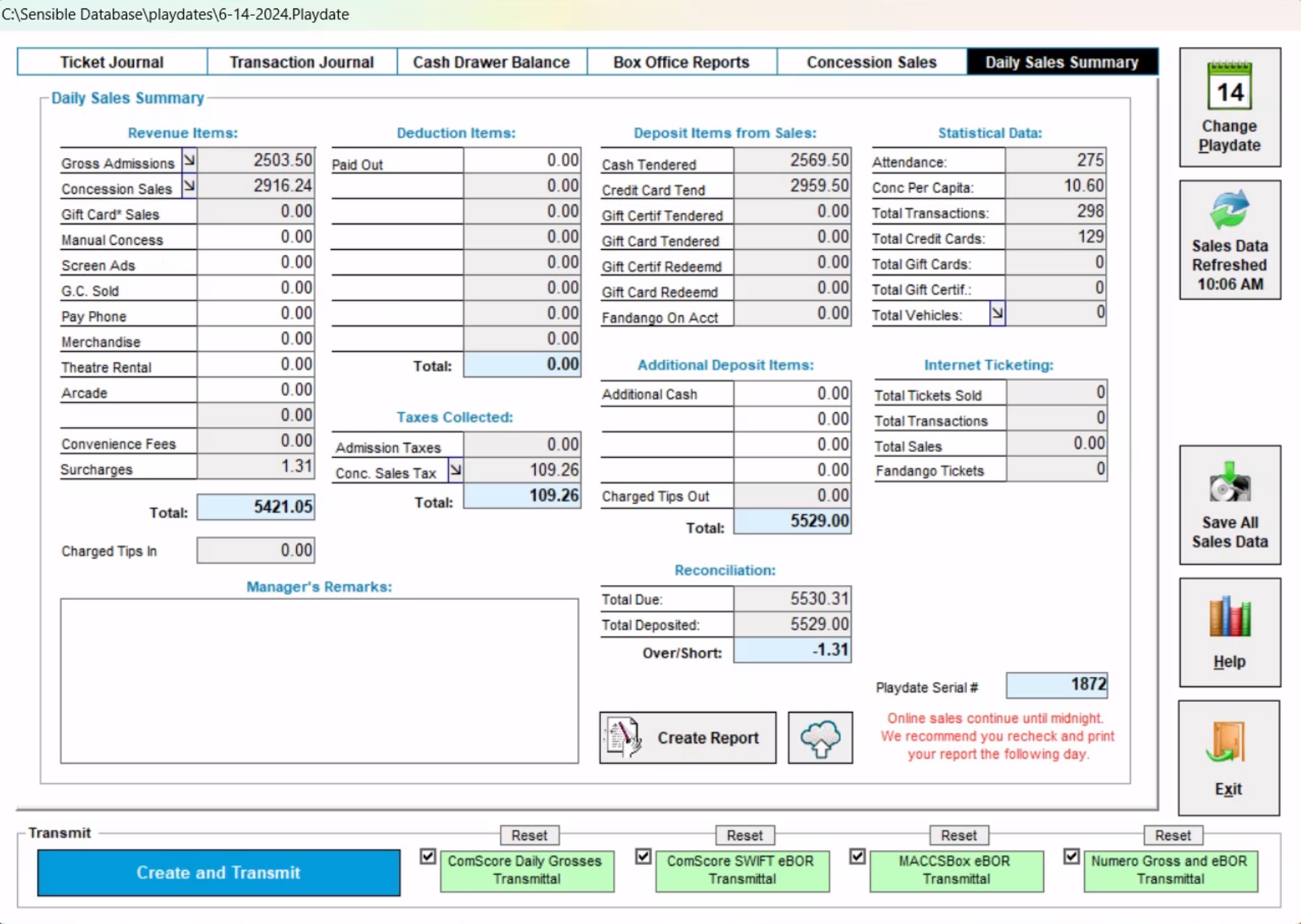Image resolution: width=1301 pixels, height=924 pixels.
Task: Disable the MACCSBox eBOR Transmittal checkbox
Action: pyautogui.click(x=857, y=856)
